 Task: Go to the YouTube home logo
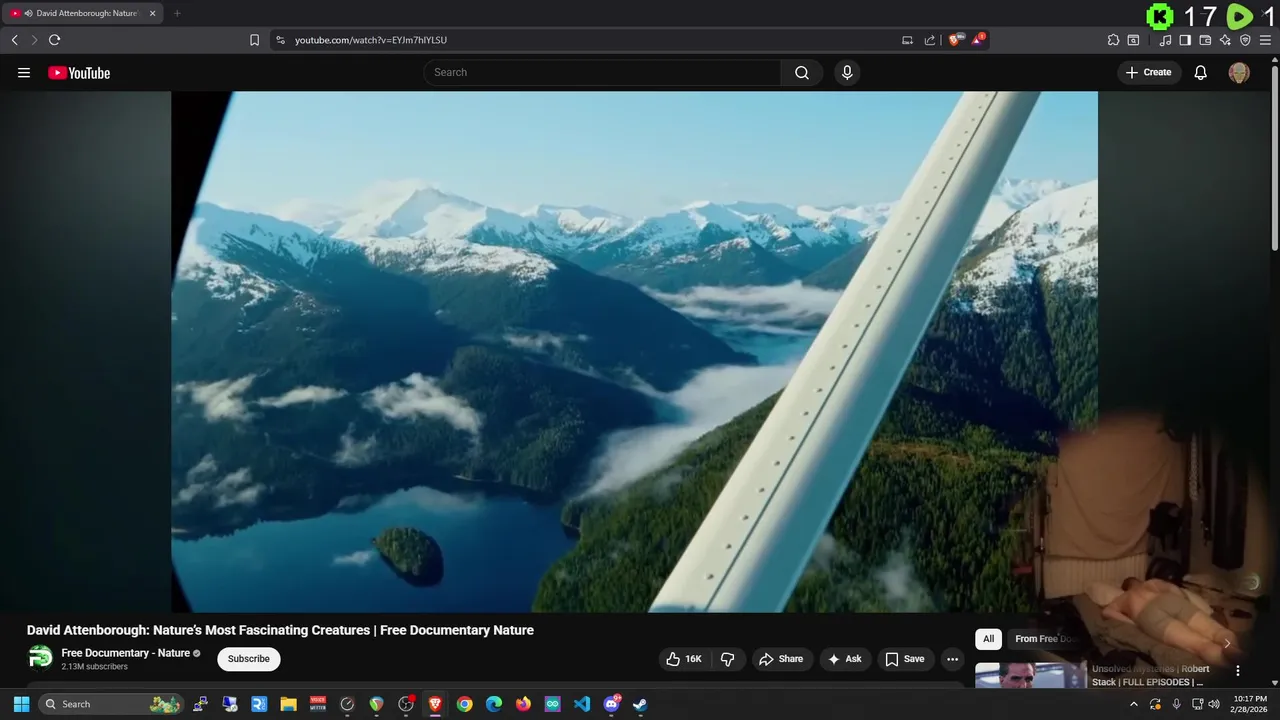[x=79, y=73]
